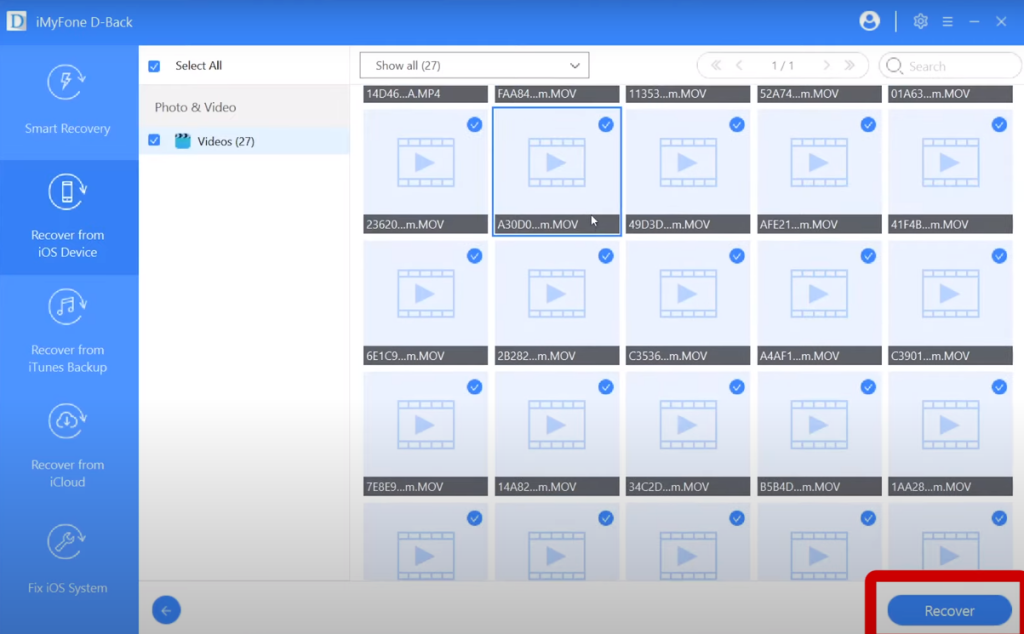
Task: Click inside the Search field
Action: pos(948,65)
